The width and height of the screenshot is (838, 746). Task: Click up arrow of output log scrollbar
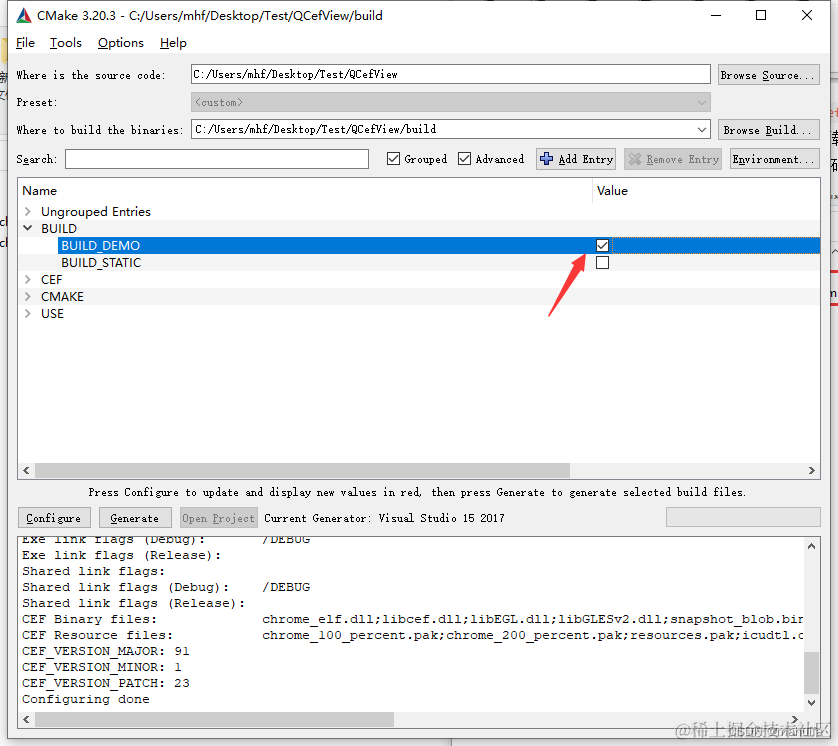click(811, 546)
